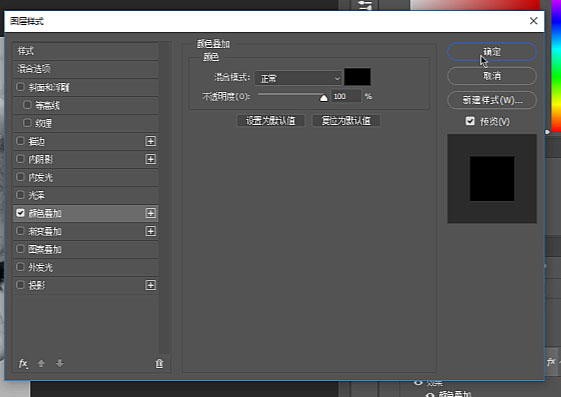Click the opacity value field showing 100
The width and height of the screenshot is (561, 397).
pyautogui.click(x=346, y=96)
